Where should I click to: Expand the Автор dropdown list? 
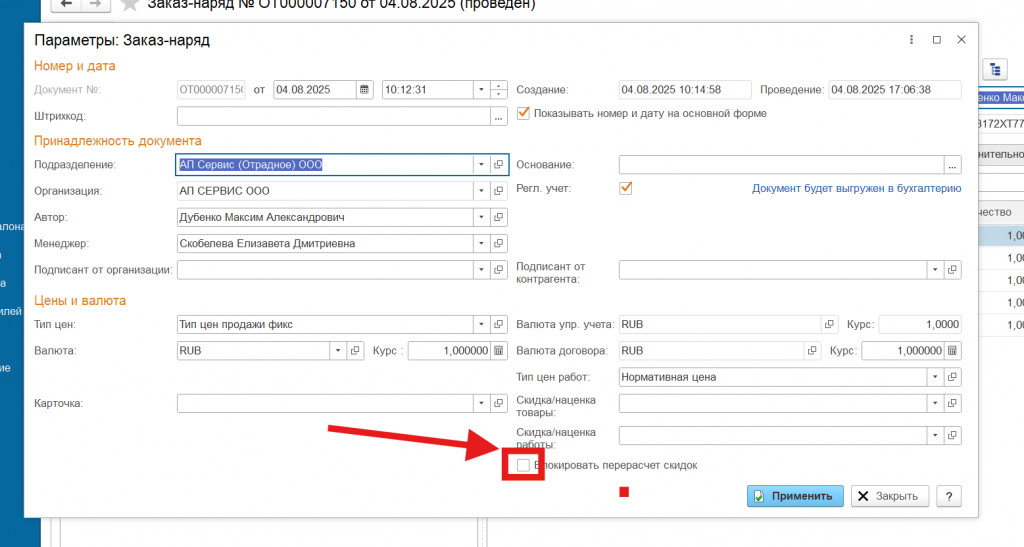coord(481,217)
